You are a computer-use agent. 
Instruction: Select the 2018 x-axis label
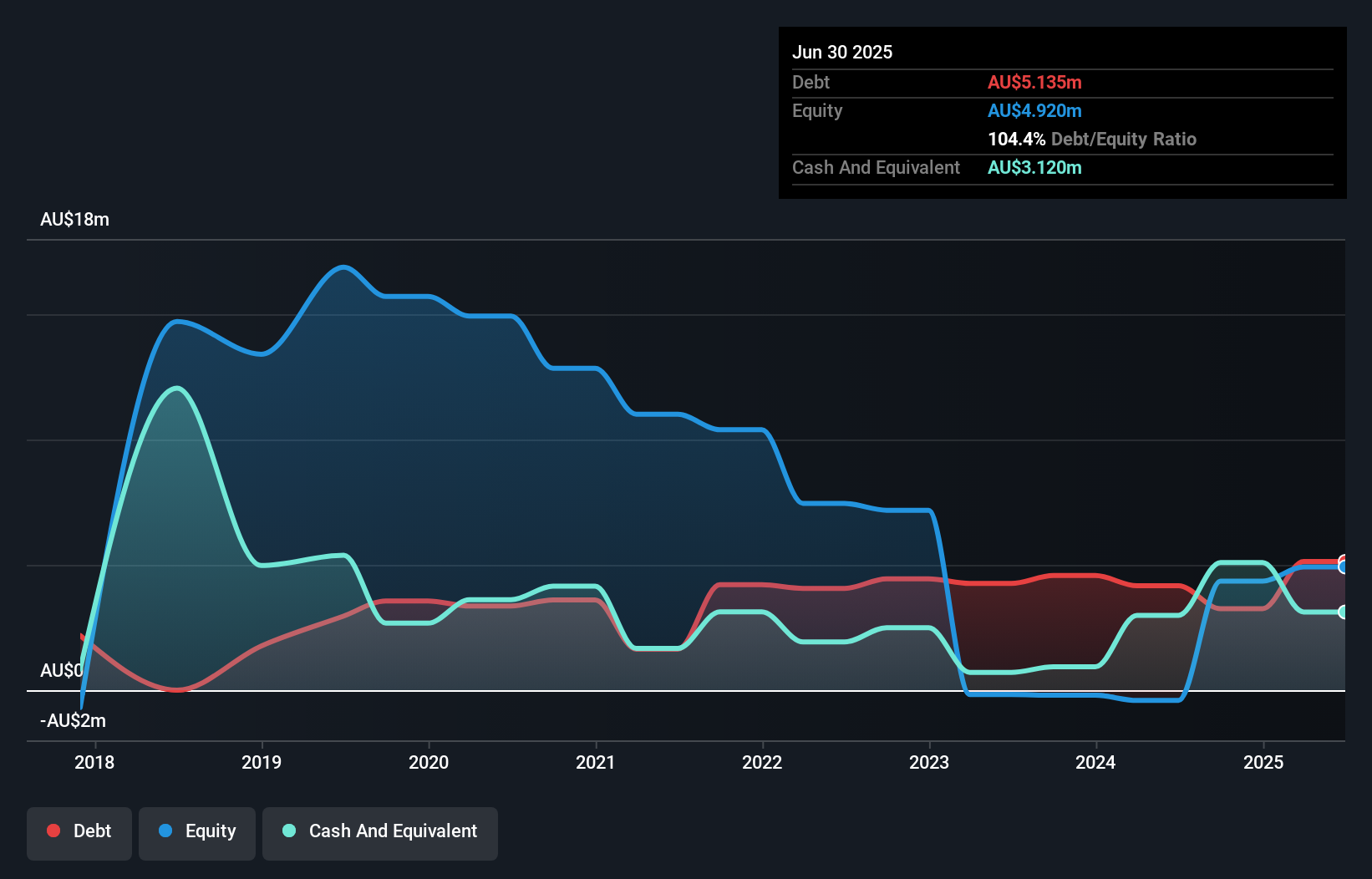94,762
